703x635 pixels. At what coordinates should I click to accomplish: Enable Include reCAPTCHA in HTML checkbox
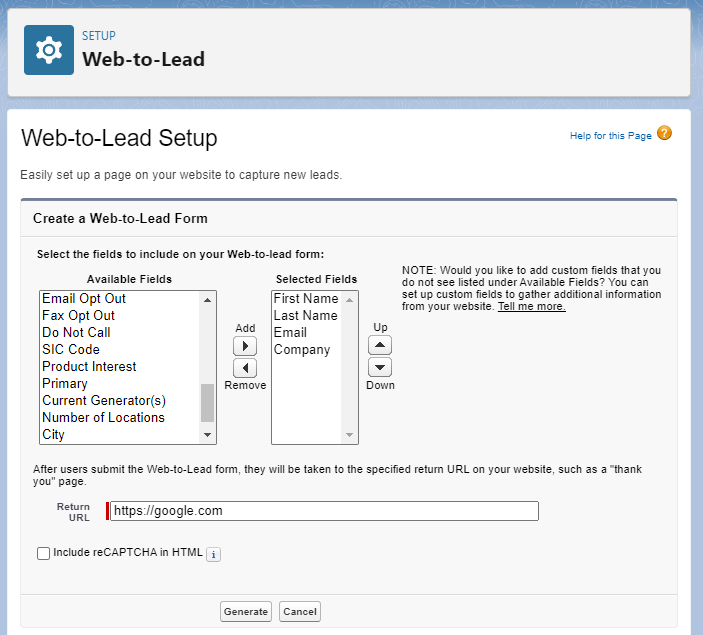(x=43, y=553)
